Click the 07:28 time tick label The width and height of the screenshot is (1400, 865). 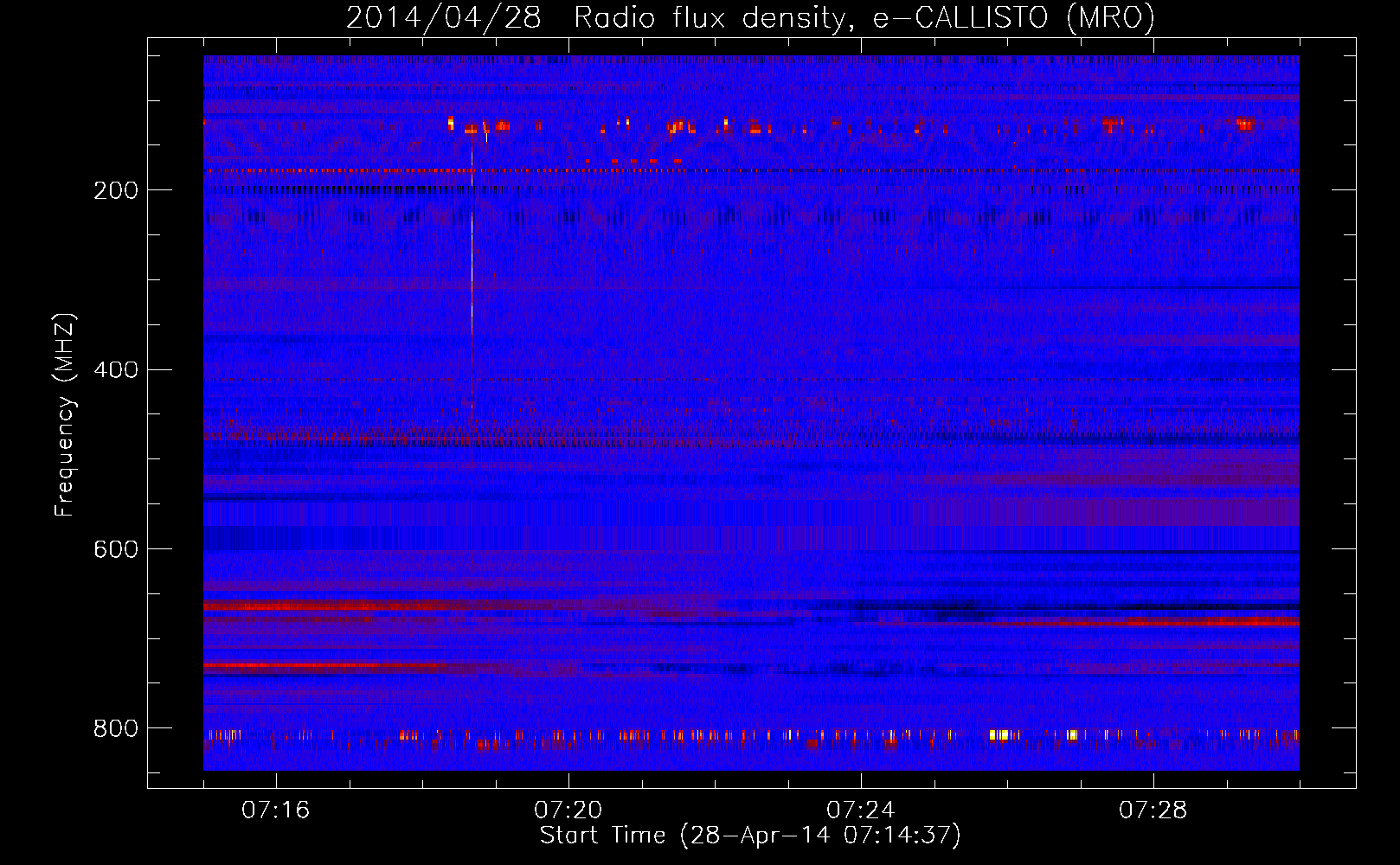pyautogui.click(x=1153, y=811)
